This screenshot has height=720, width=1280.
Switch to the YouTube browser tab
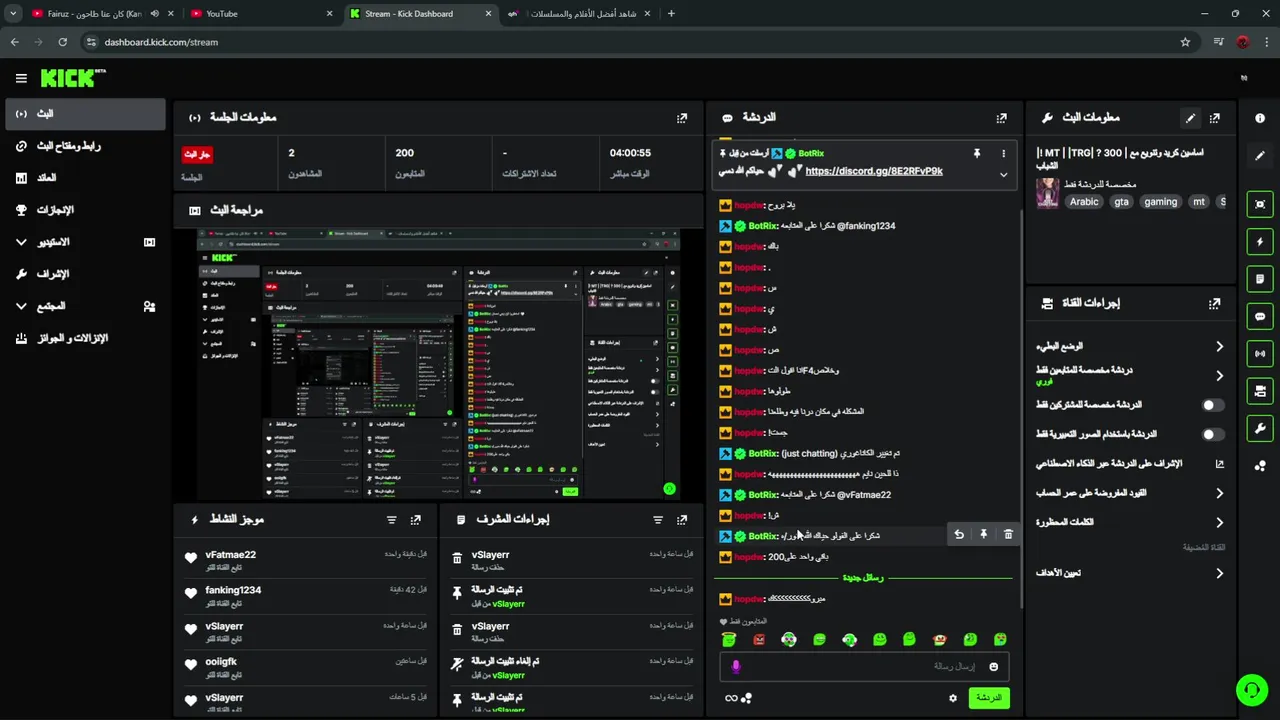click(260, 14)
